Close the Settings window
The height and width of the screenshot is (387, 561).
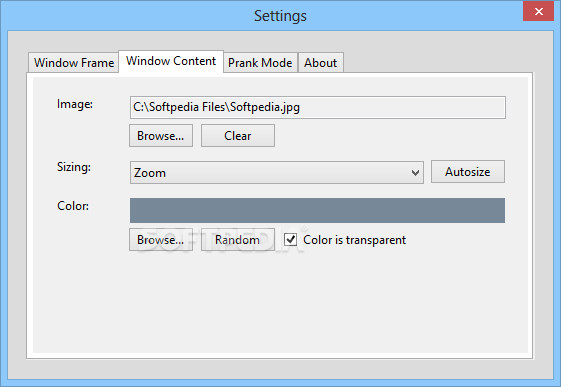point(538,11)
